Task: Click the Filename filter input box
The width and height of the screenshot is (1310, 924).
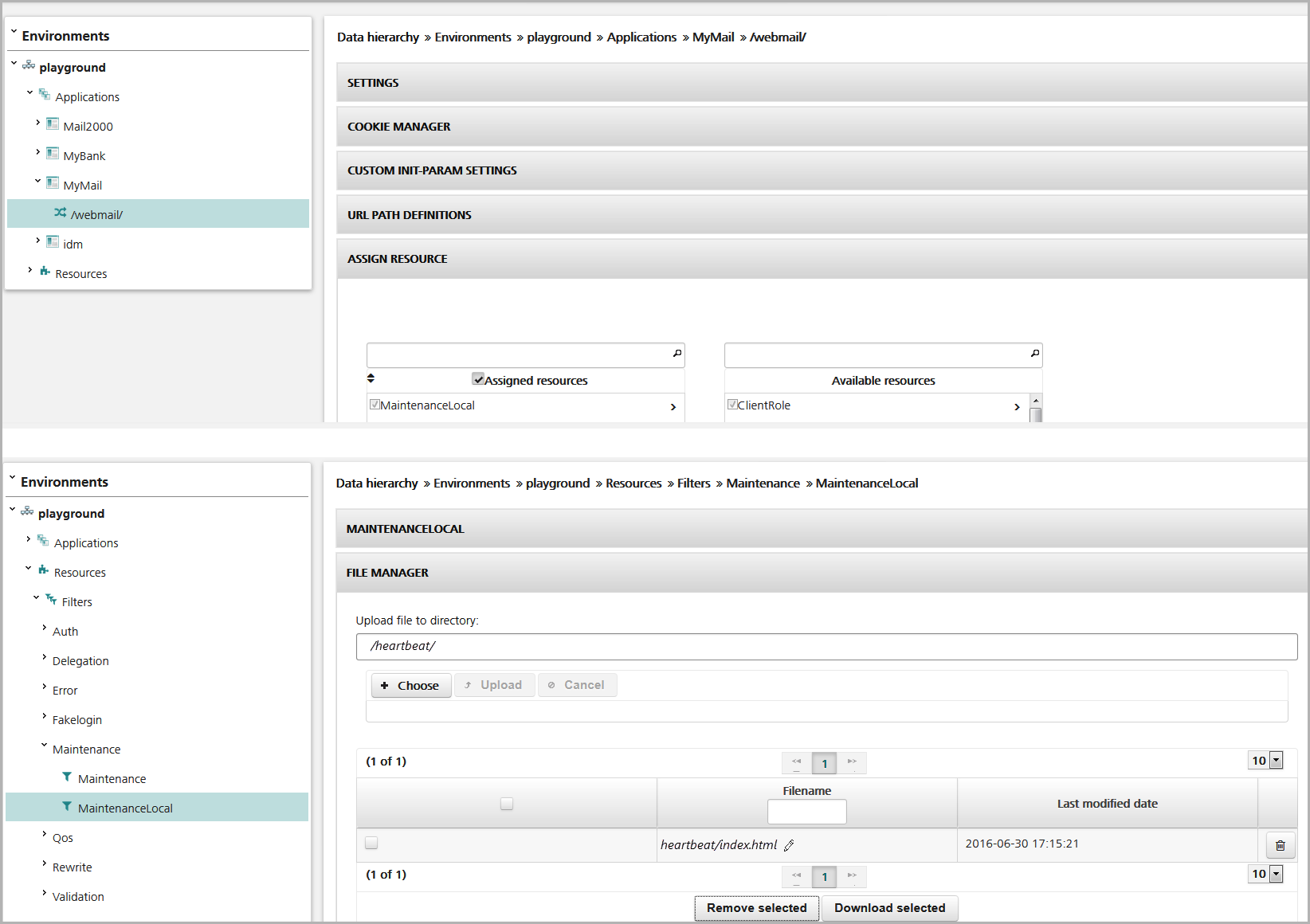Action: point(806,812)
